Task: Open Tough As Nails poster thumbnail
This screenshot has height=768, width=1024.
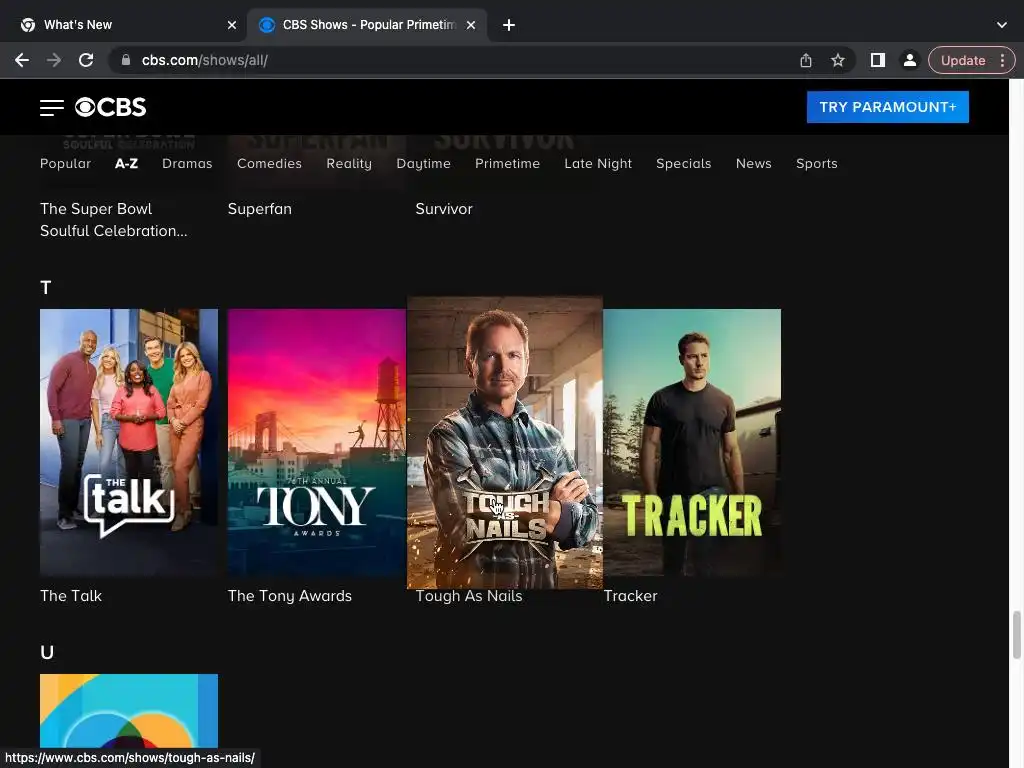Action: click(x=505, y=442)
